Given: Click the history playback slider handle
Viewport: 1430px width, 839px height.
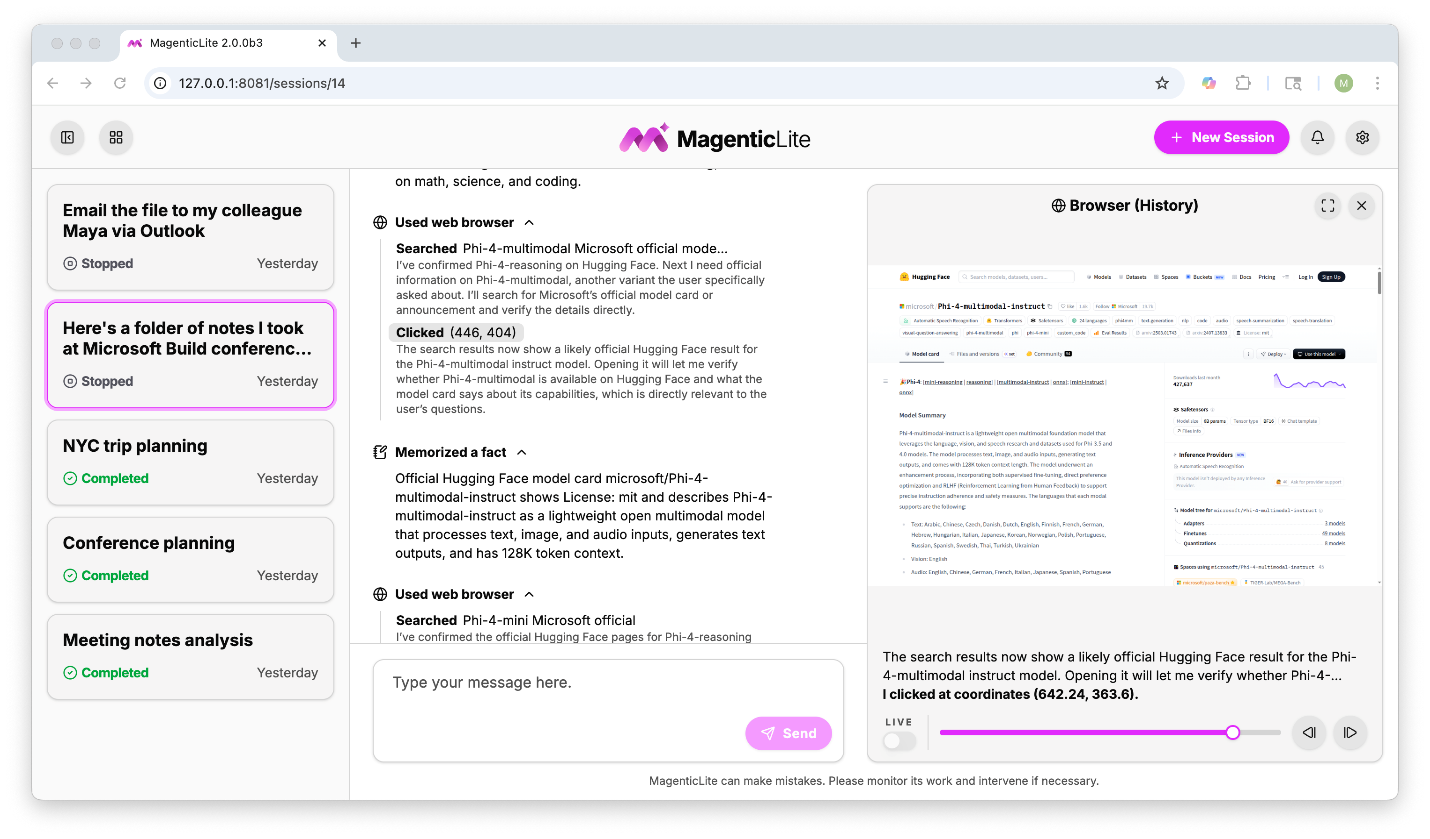Looking at the screenshot, I should point(1233,733).
